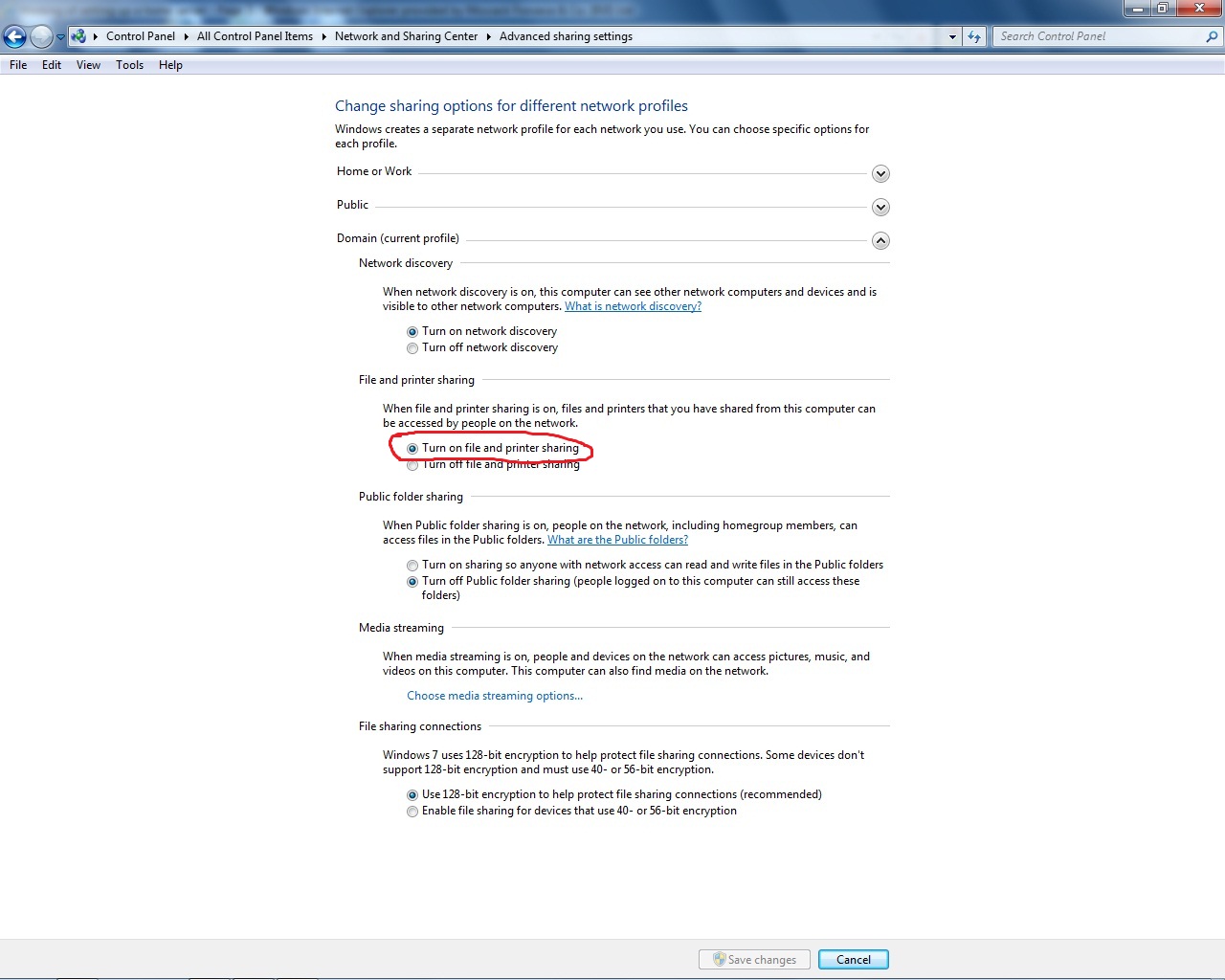The image size is (1225, 980).
Task: Open the Help menu
Action: click(x=170, y=65)
